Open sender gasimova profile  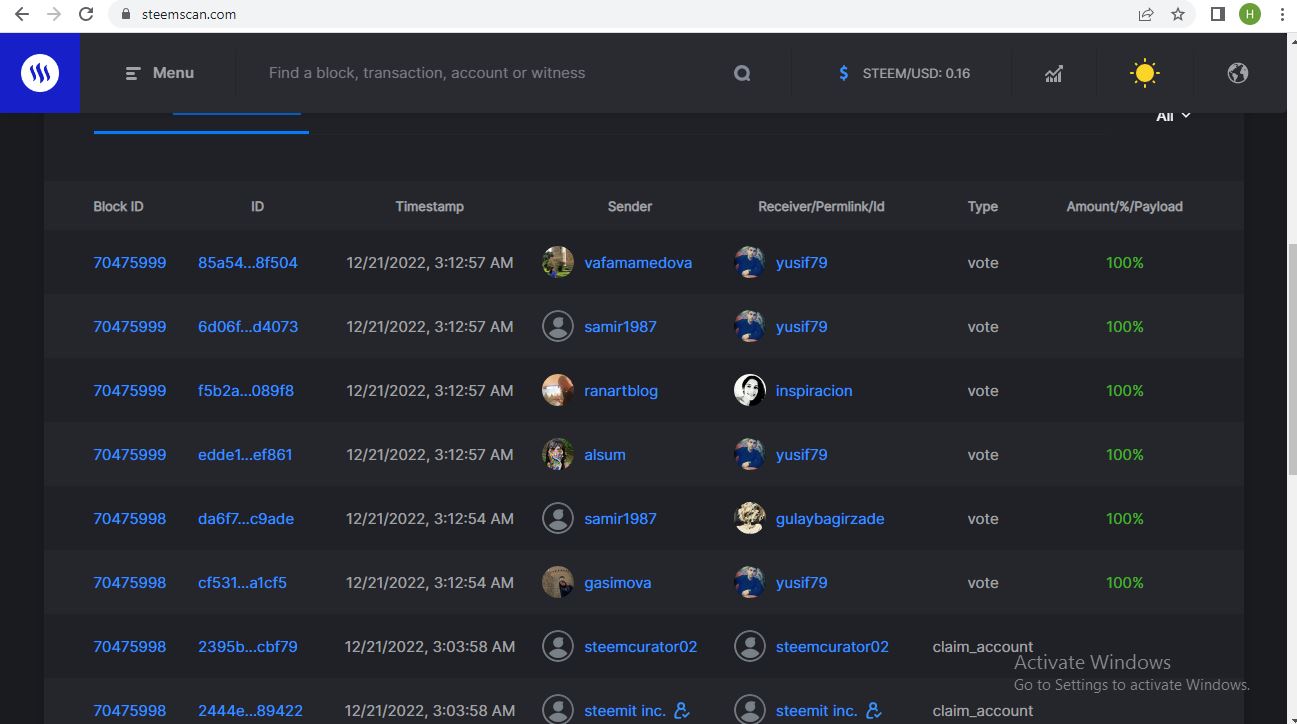[618, 583]
